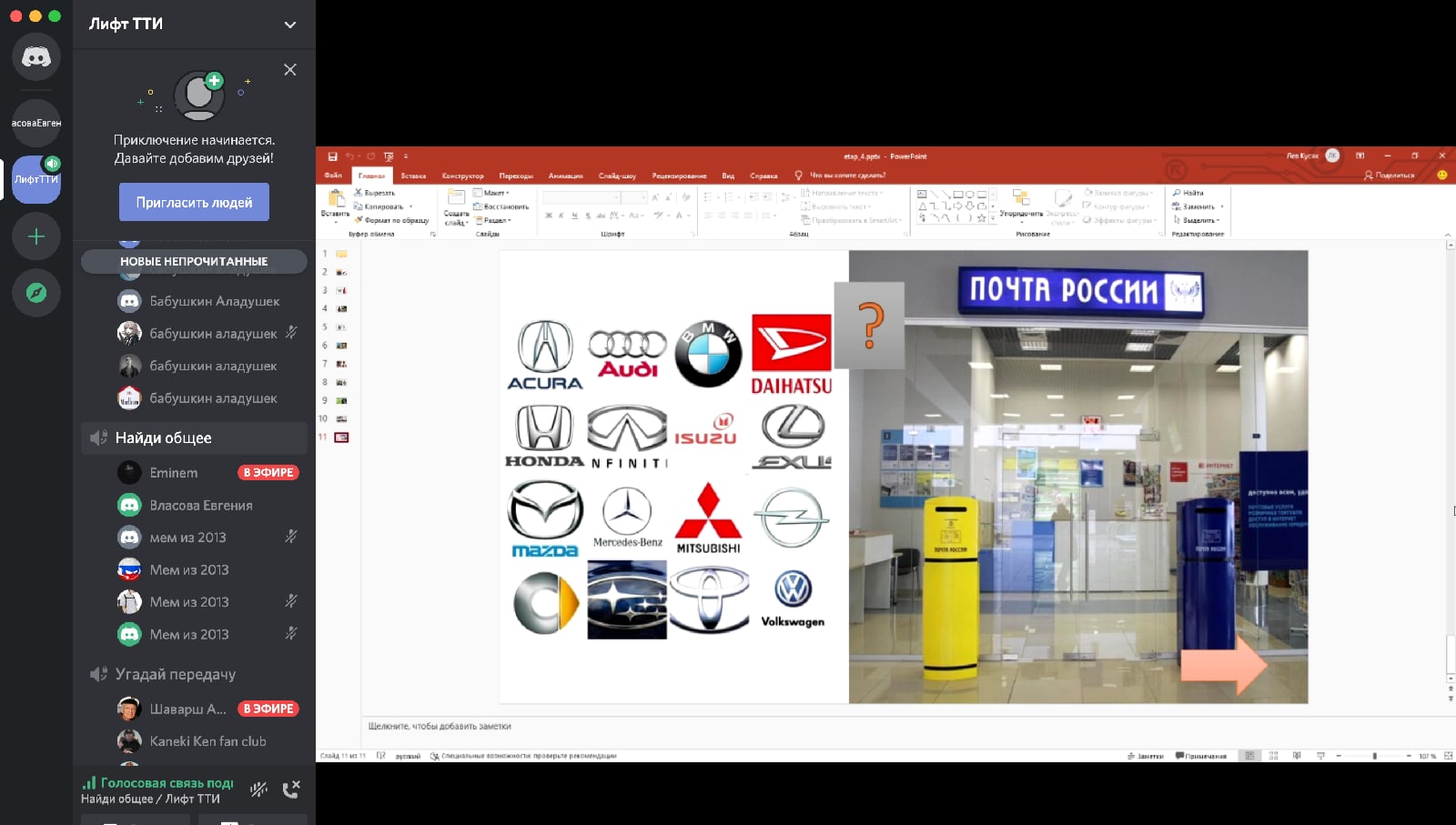Switch to the Переходы ribbon tab

pos(516,176)
